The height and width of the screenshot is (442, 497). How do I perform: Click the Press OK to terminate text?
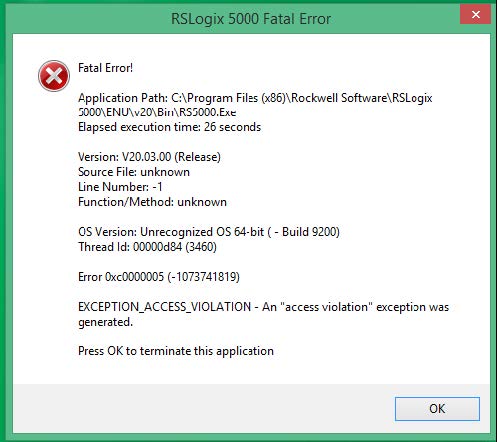tap(176, 351)
